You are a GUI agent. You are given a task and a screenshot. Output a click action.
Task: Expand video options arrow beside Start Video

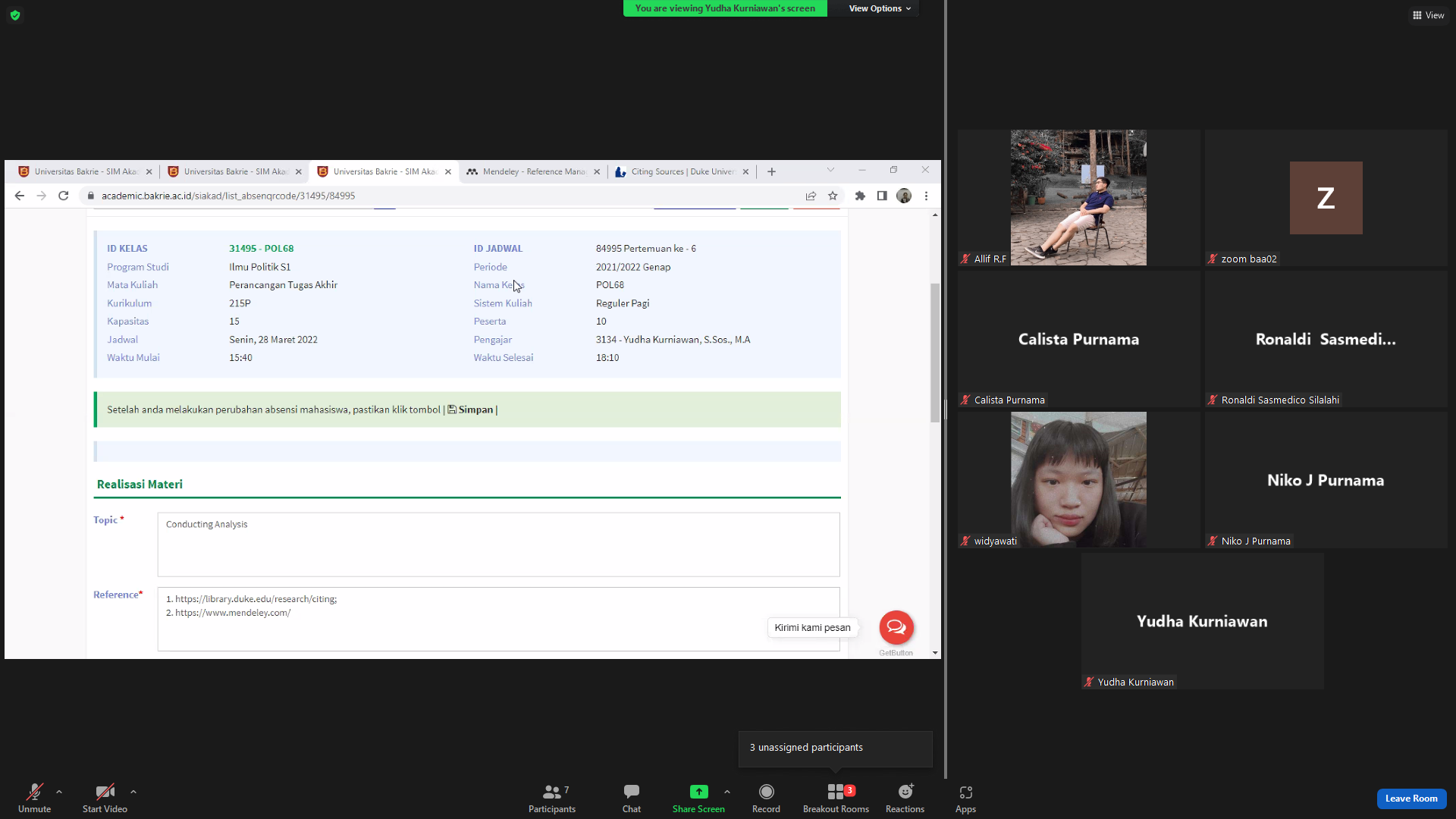point(133,792)
